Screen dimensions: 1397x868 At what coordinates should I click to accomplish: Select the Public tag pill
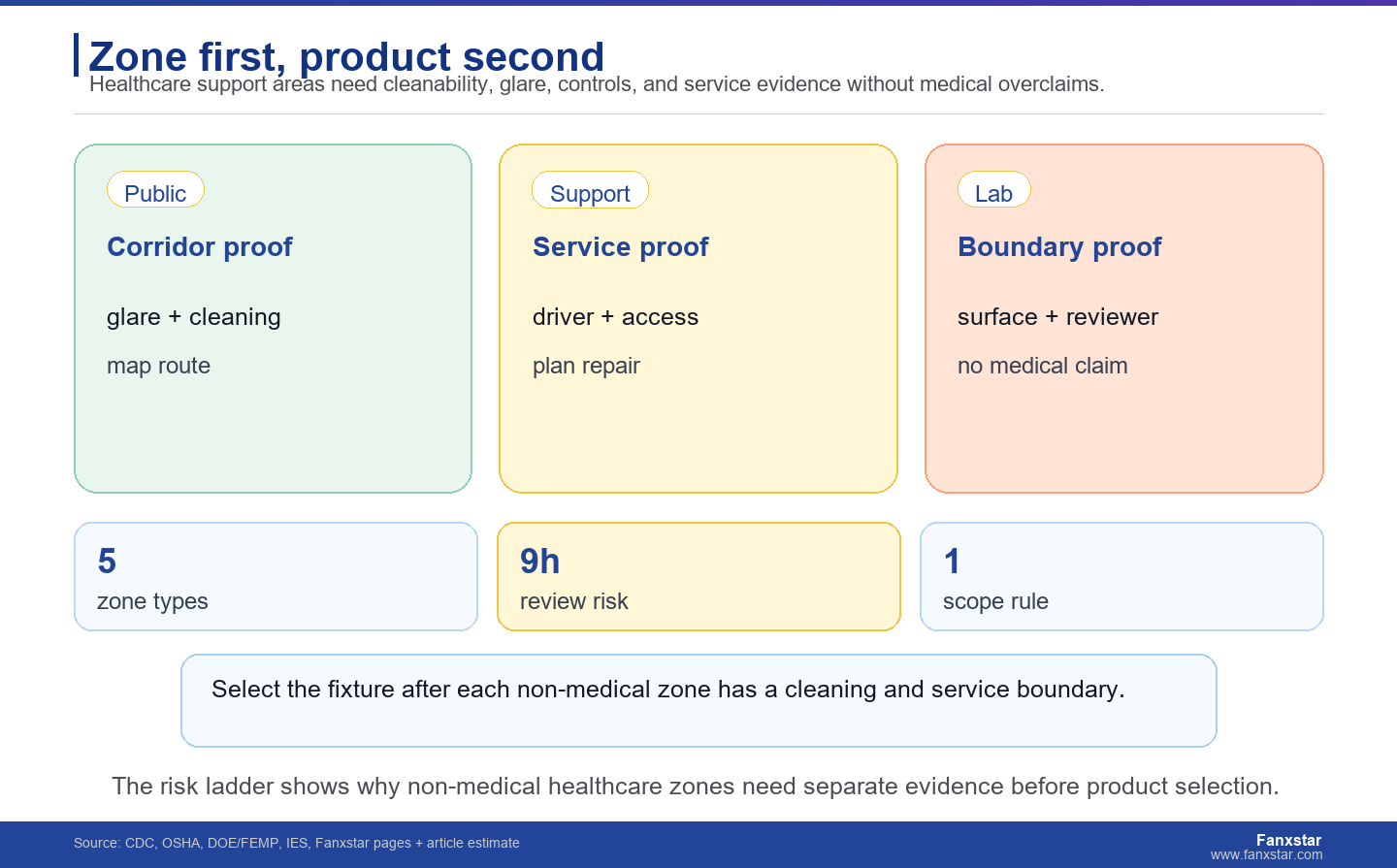point(155,190)
